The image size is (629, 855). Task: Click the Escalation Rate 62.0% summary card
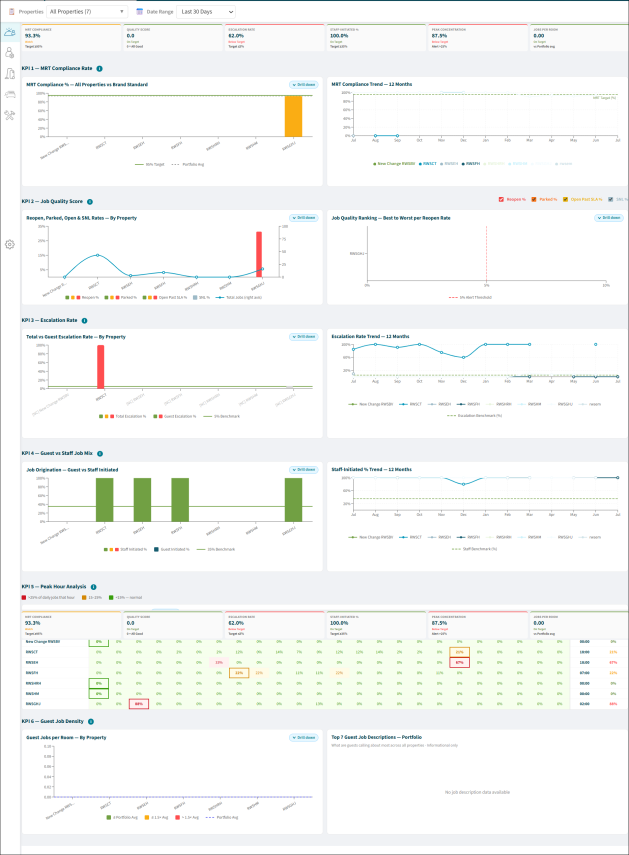(x=274, y=38)
